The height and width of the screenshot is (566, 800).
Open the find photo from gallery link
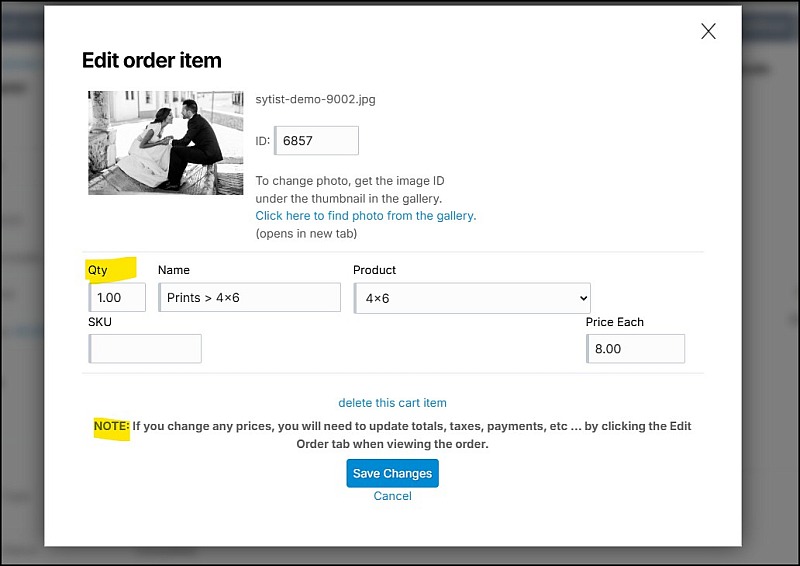(x=365, y=215)
